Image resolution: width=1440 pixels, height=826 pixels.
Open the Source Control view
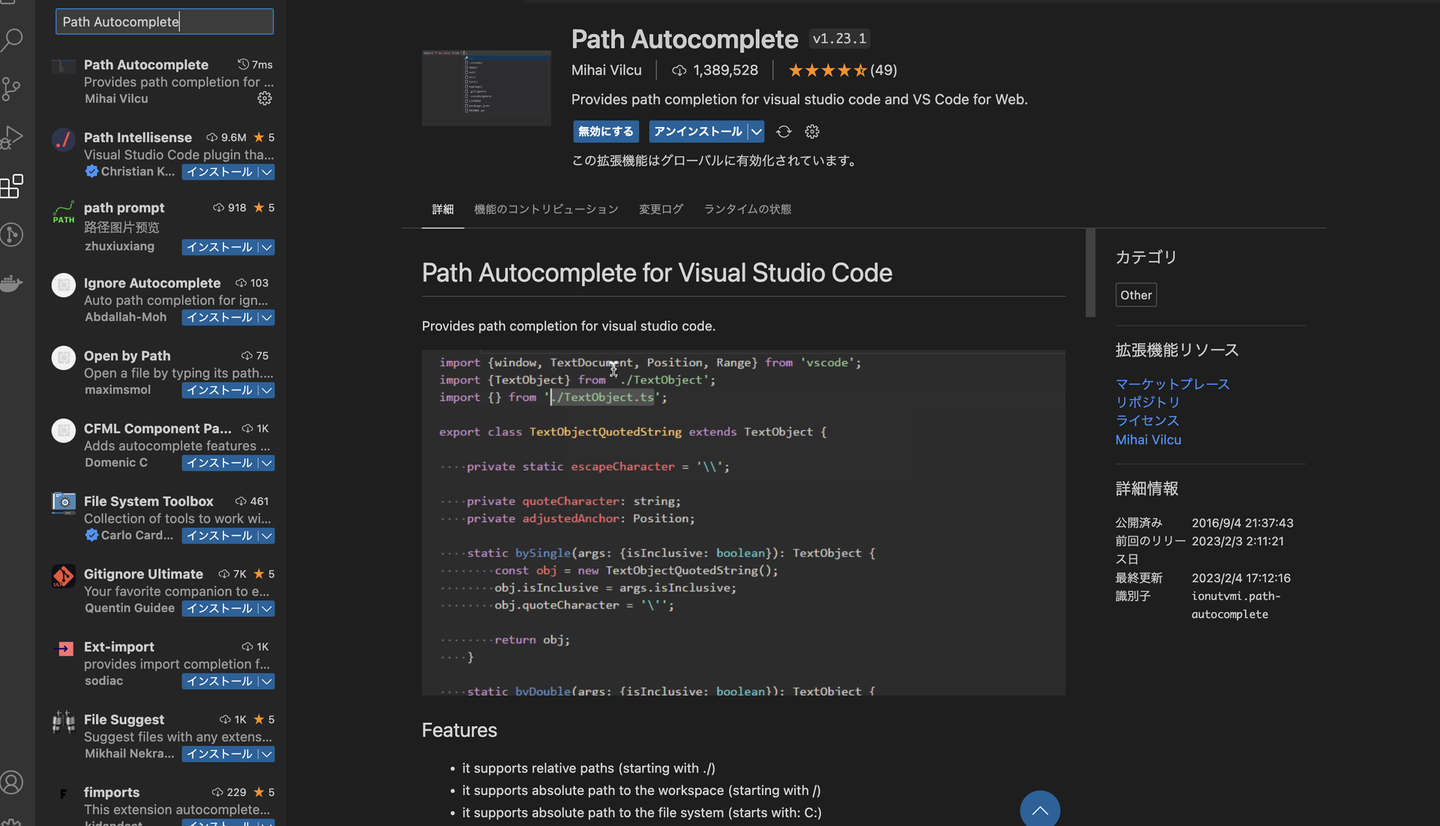click(x=12, y=89)
